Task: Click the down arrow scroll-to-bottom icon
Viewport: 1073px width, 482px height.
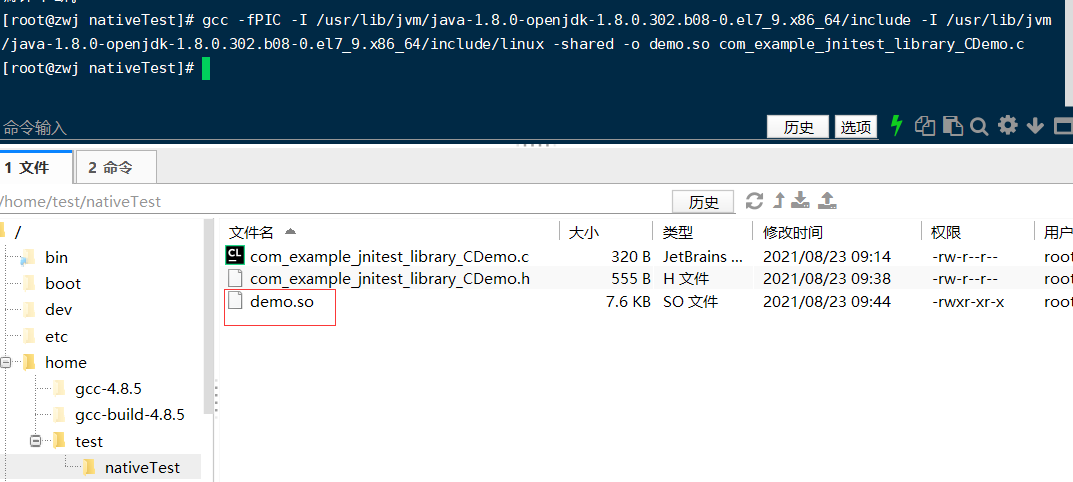Action: [1035, 126]
